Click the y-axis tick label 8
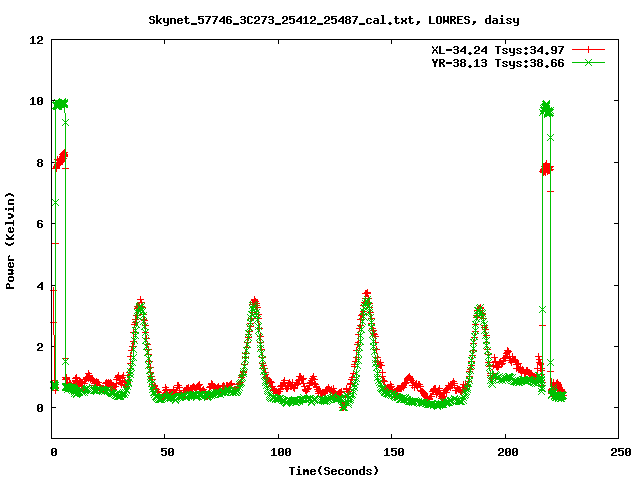 pos(40,163)
